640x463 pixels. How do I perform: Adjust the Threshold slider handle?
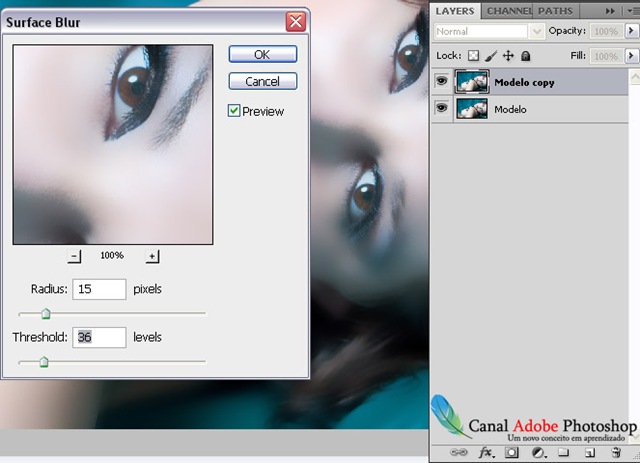44,362
